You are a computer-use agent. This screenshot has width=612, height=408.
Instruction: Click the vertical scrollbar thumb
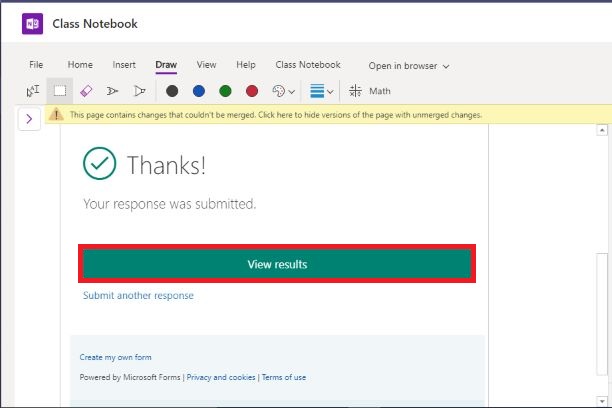602,314
